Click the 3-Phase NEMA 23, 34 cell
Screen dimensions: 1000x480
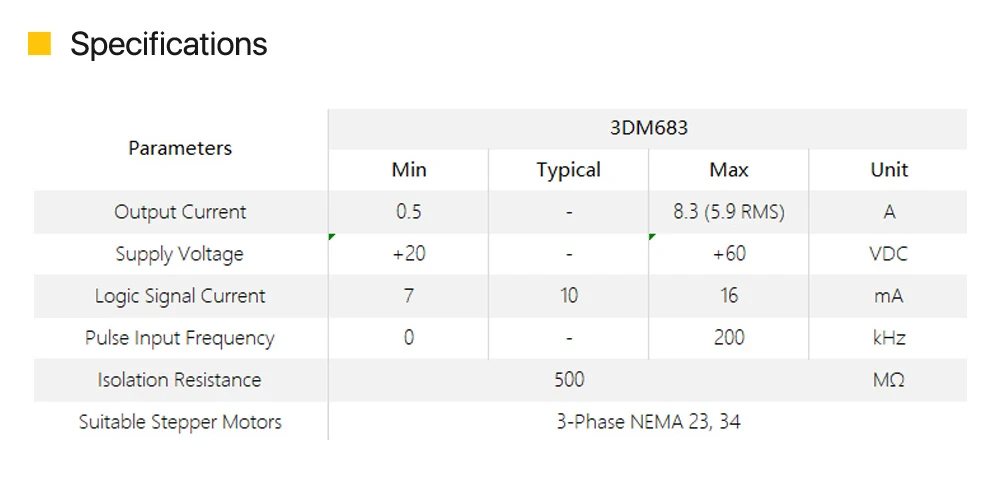click(x=649, y=422)
